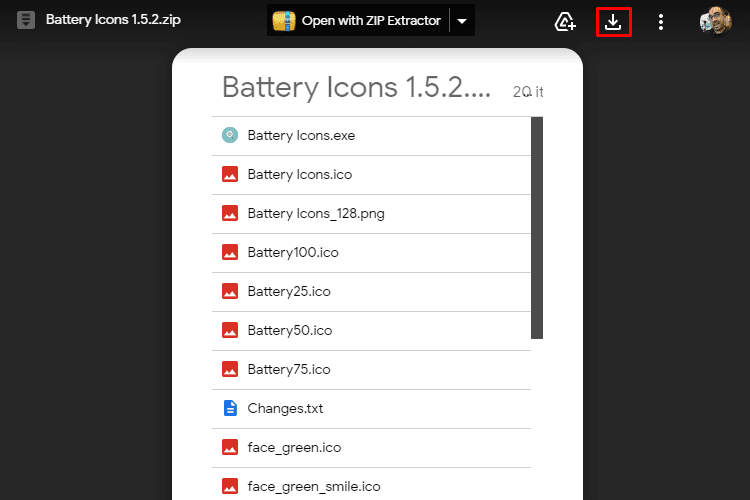Select the Battery25.ico file name
The image size is (750, 500).
pyautogui.click(x=289, y=291)
